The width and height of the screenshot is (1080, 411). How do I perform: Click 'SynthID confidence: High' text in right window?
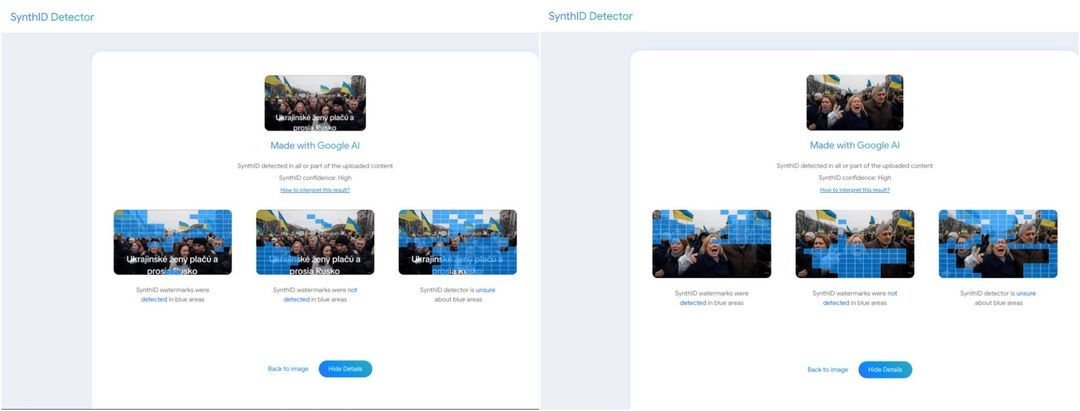coord(855,178)
